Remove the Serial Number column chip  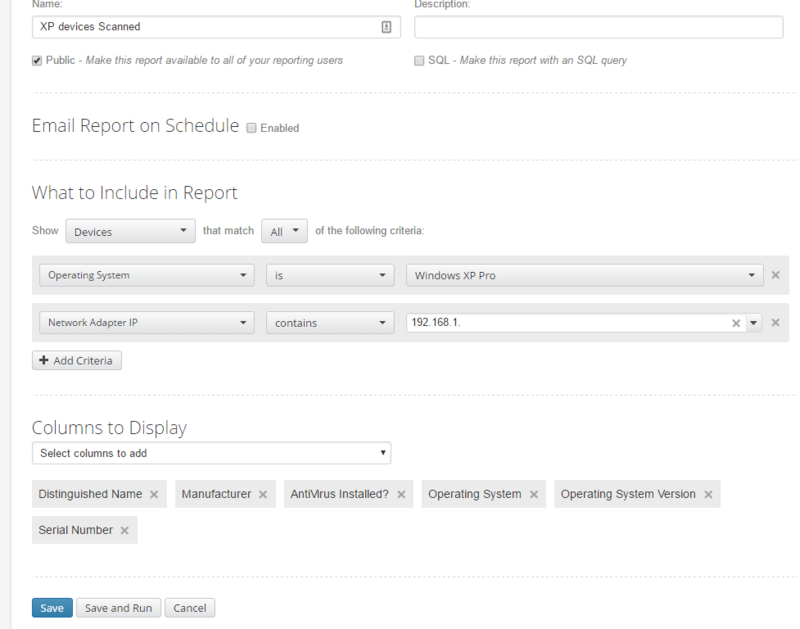(x=123, y=529)
